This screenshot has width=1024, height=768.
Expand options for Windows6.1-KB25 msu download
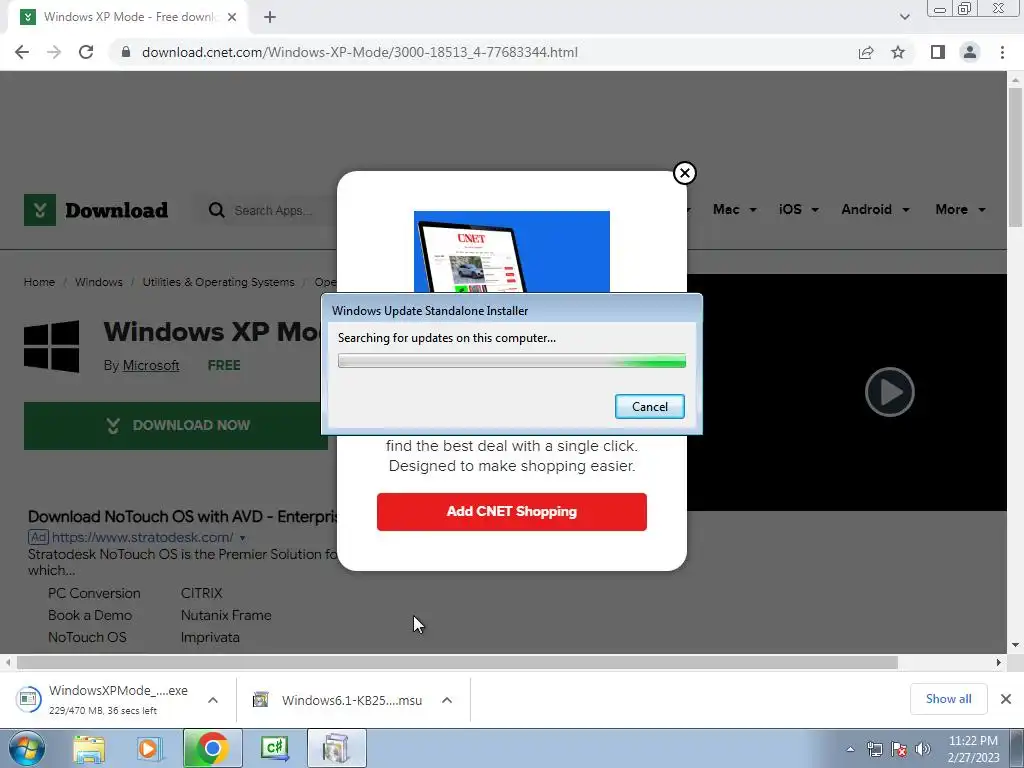447,700
